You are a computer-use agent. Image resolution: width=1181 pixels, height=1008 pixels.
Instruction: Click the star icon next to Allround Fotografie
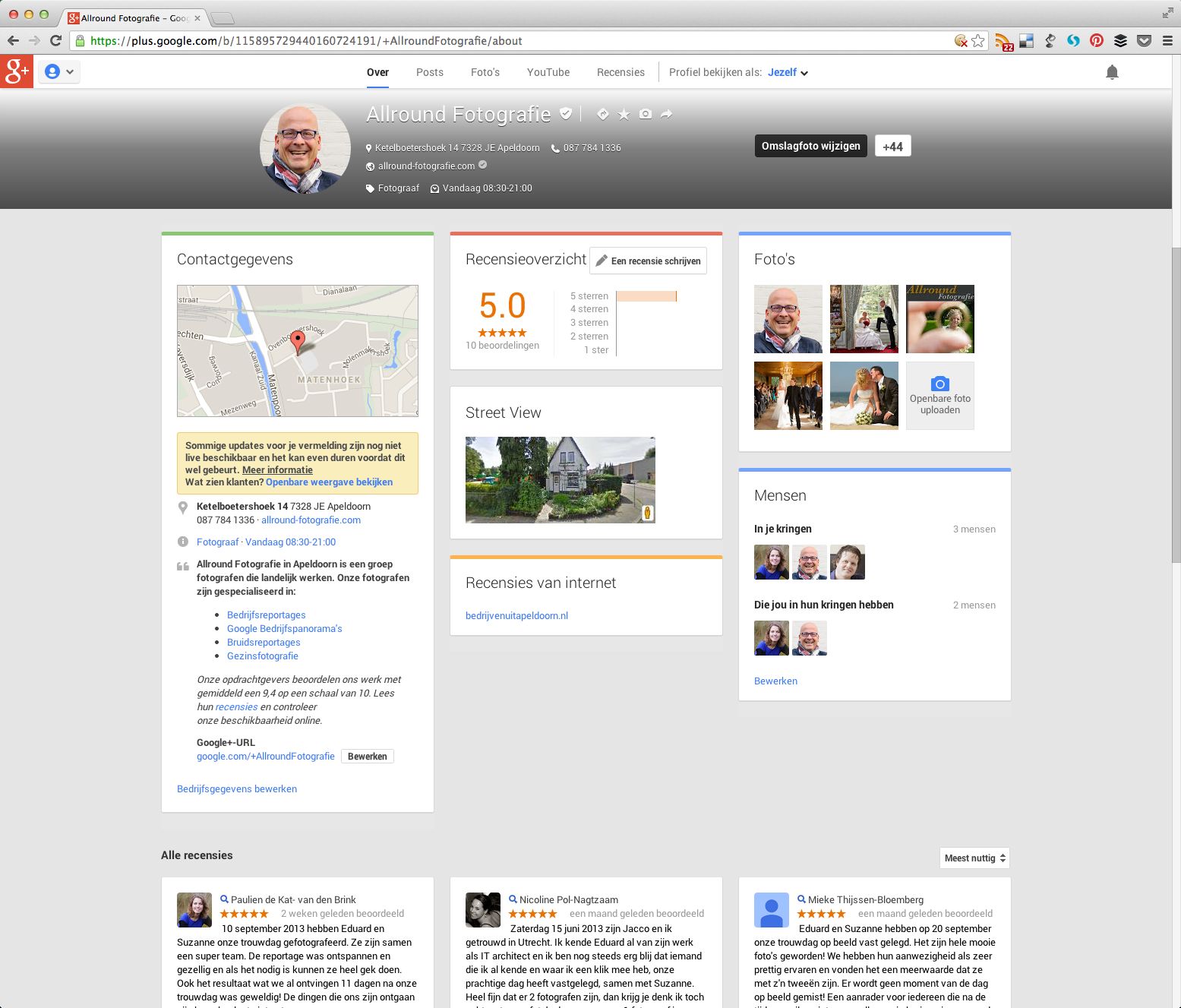[x=624, y=114]
